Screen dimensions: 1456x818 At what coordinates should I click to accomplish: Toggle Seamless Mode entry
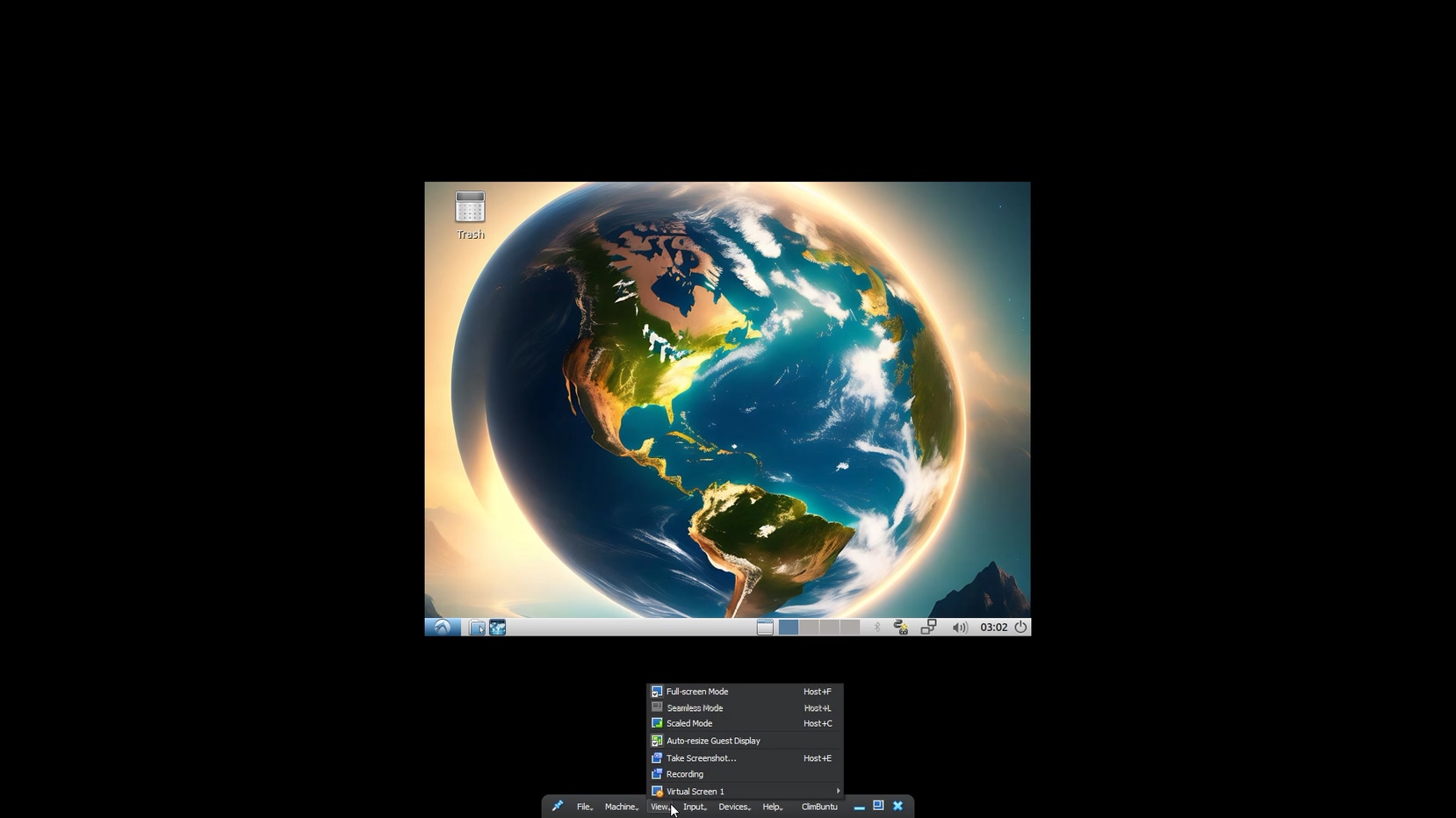click(x=745, y=708)
